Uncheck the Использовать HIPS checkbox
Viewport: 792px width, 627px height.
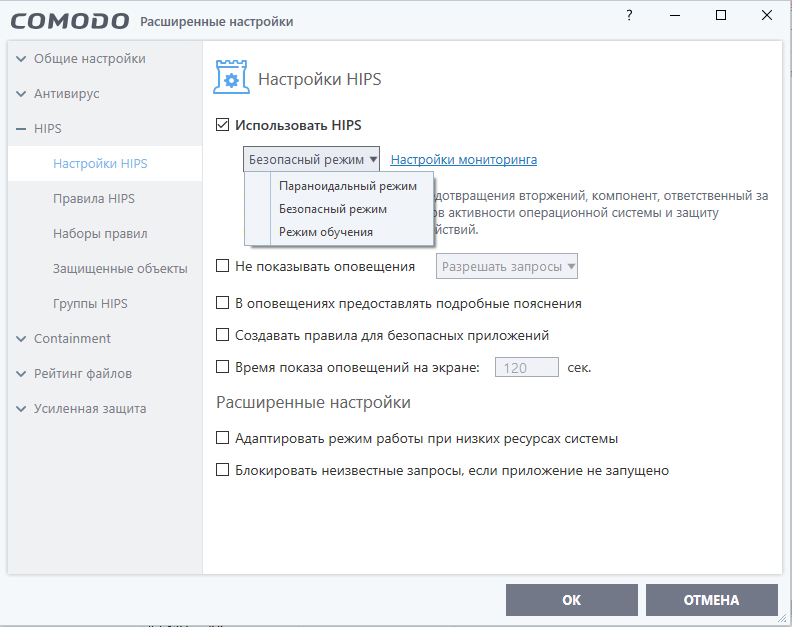[222, 125]
